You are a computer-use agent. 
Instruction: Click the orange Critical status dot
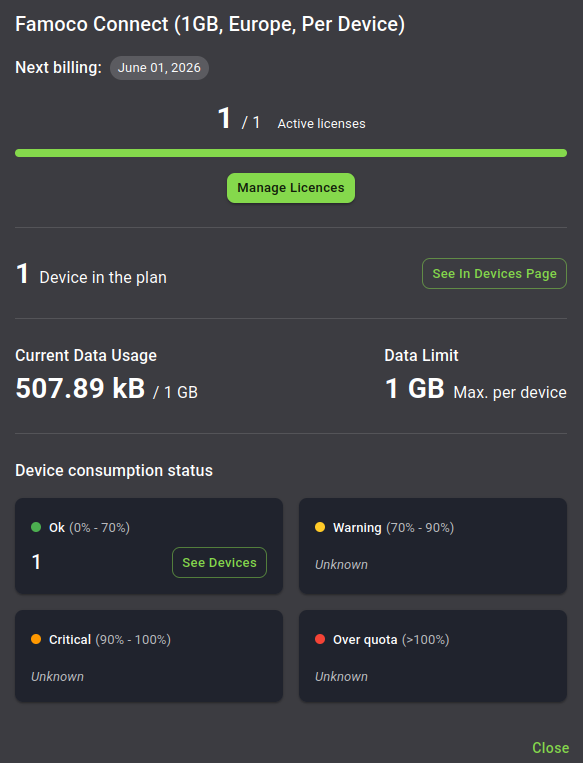36,639
